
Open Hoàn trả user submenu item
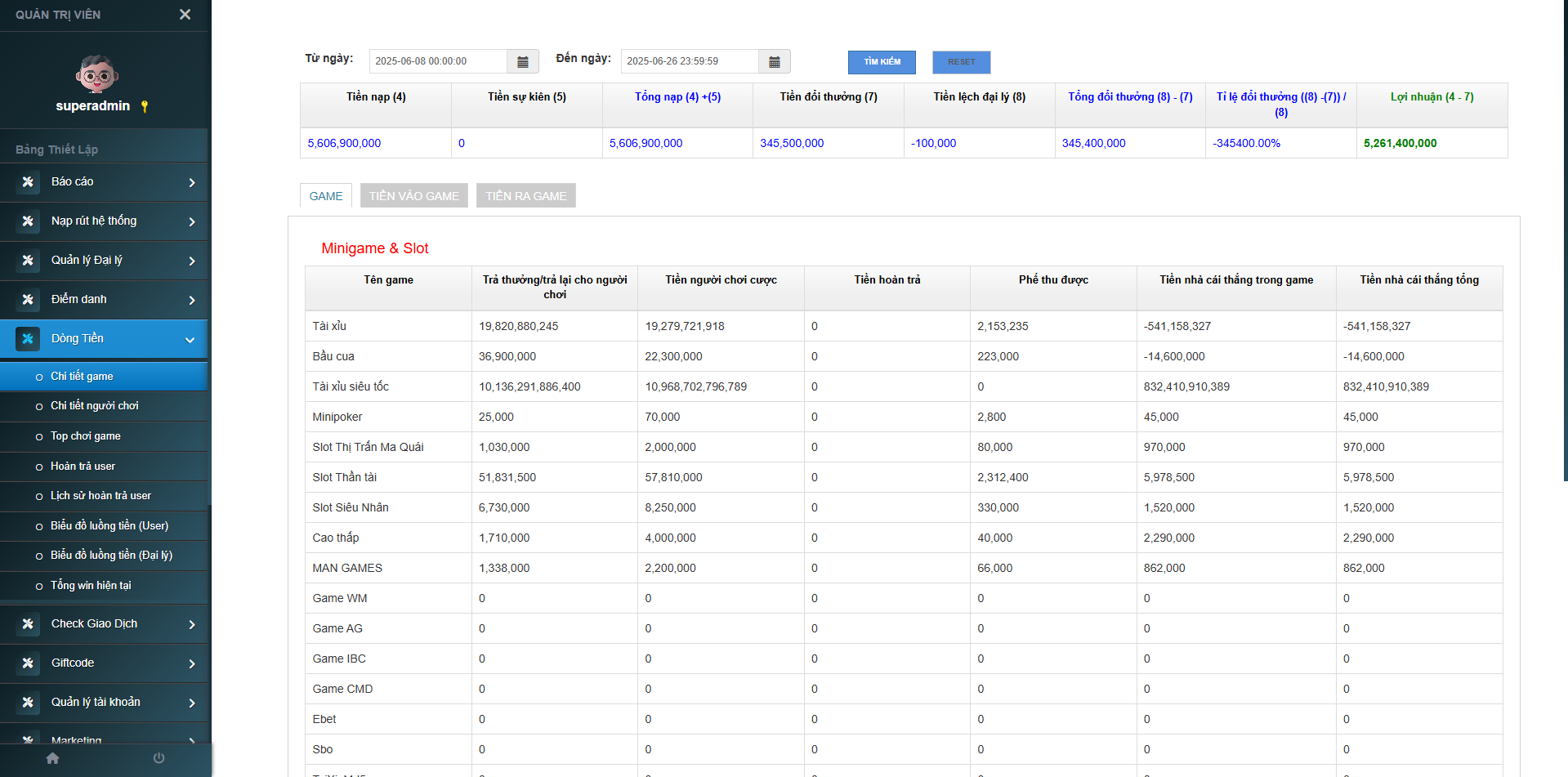point(104,467)
